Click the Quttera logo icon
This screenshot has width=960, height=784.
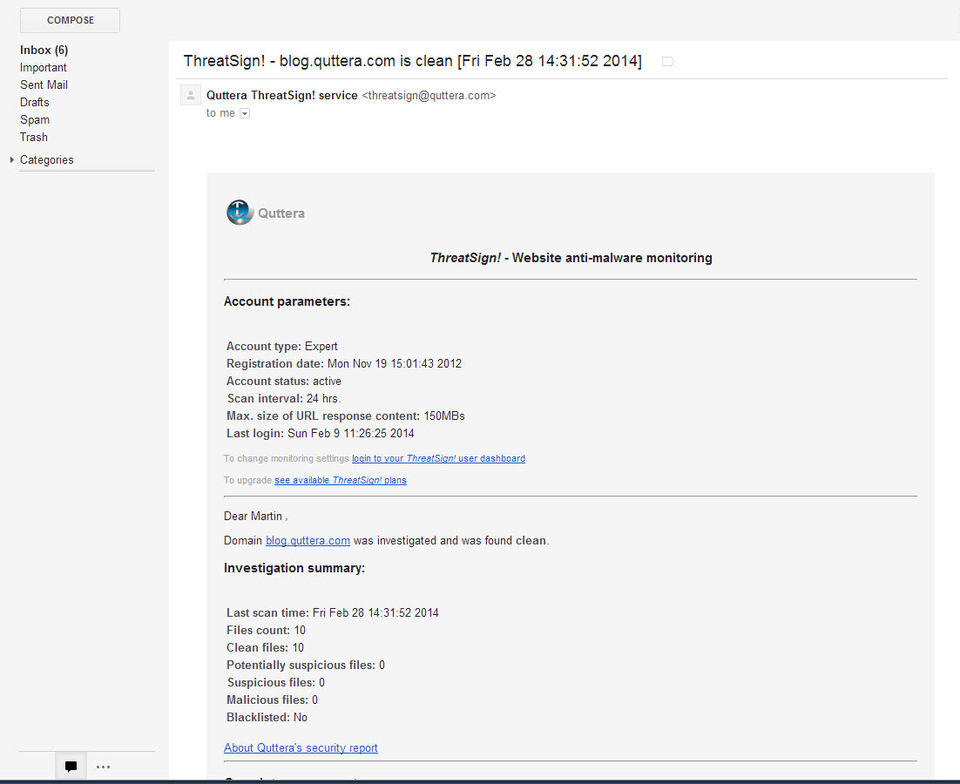pos(239,212)
